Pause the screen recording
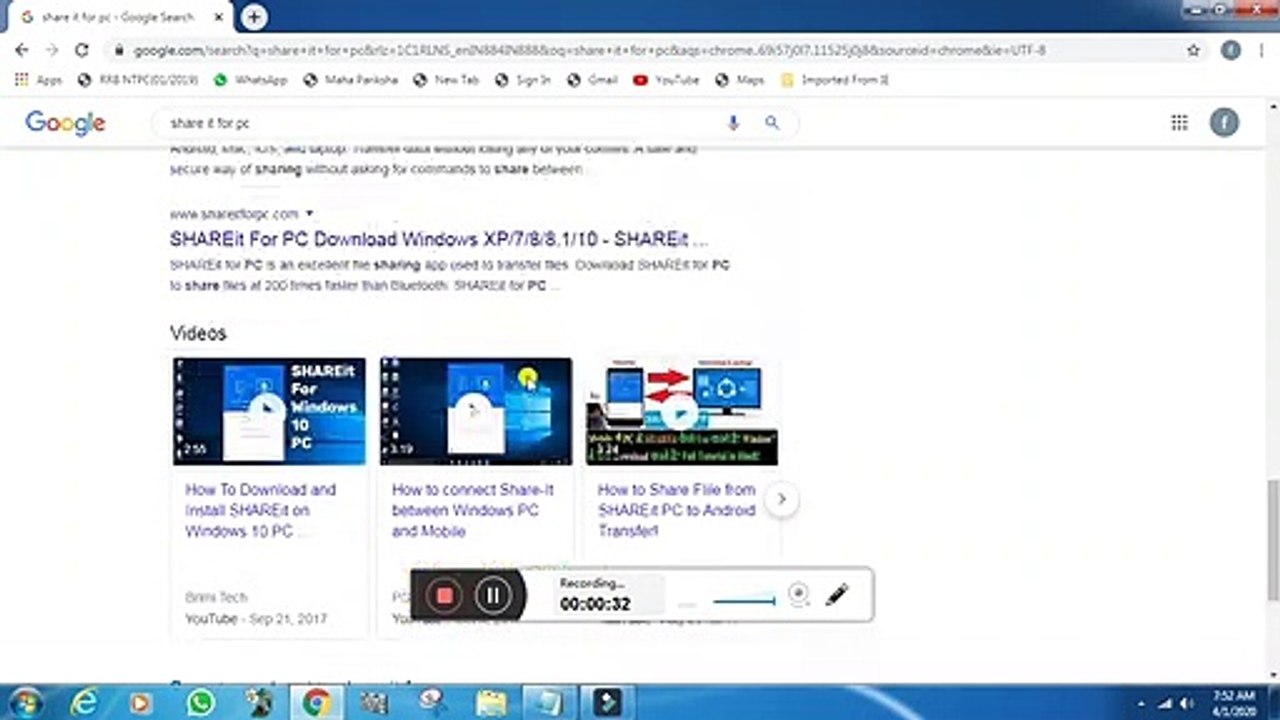Image resolution: width=1280 pixels, height=720 pixels. 493,596
